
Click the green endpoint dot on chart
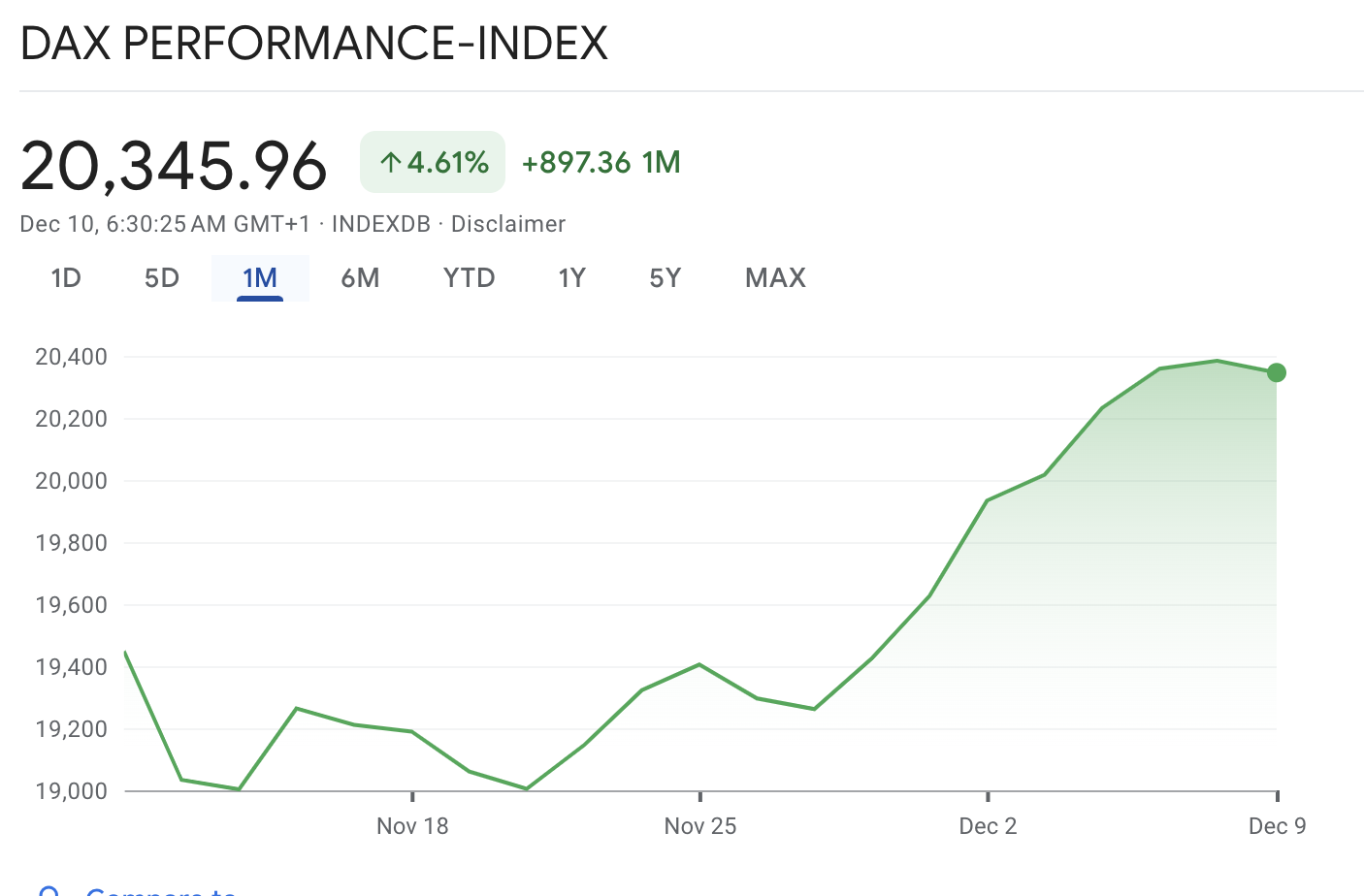[1277, 372]
